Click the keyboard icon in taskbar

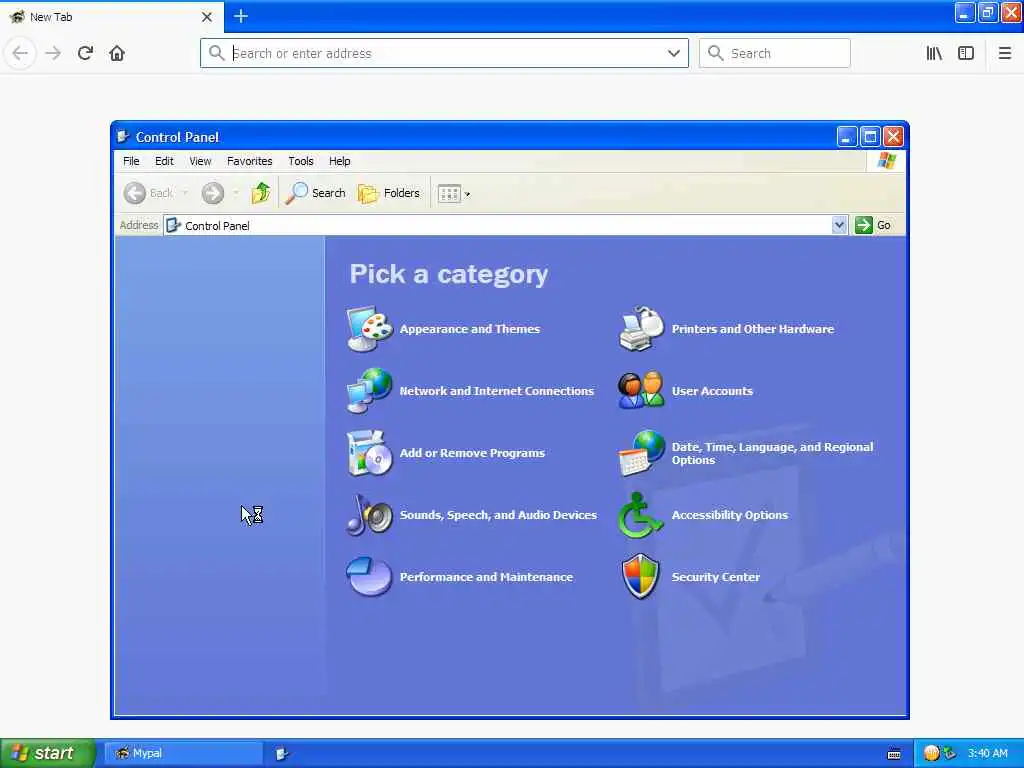(894, 754)
